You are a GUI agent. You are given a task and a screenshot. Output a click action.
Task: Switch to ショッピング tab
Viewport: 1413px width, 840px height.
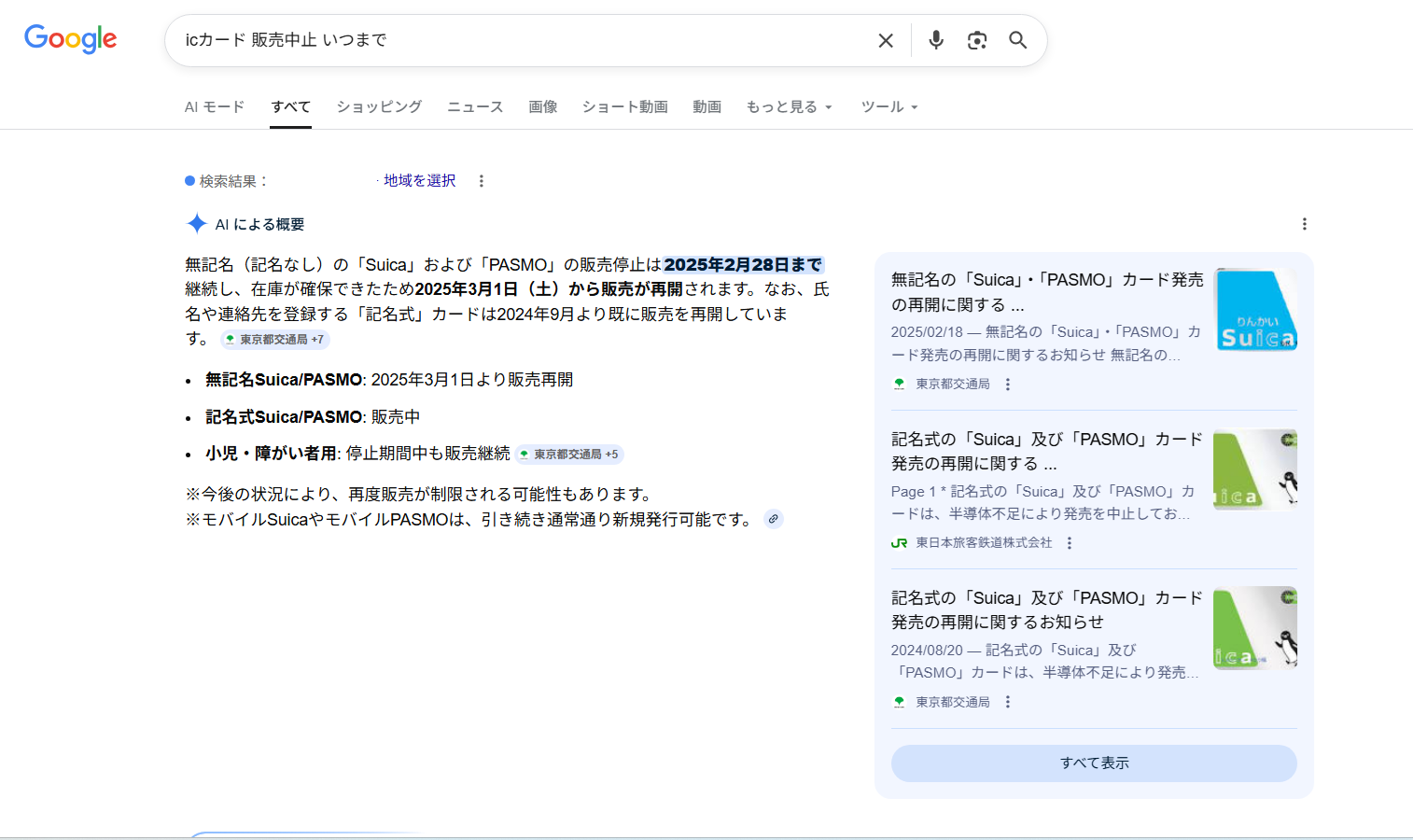379,106
